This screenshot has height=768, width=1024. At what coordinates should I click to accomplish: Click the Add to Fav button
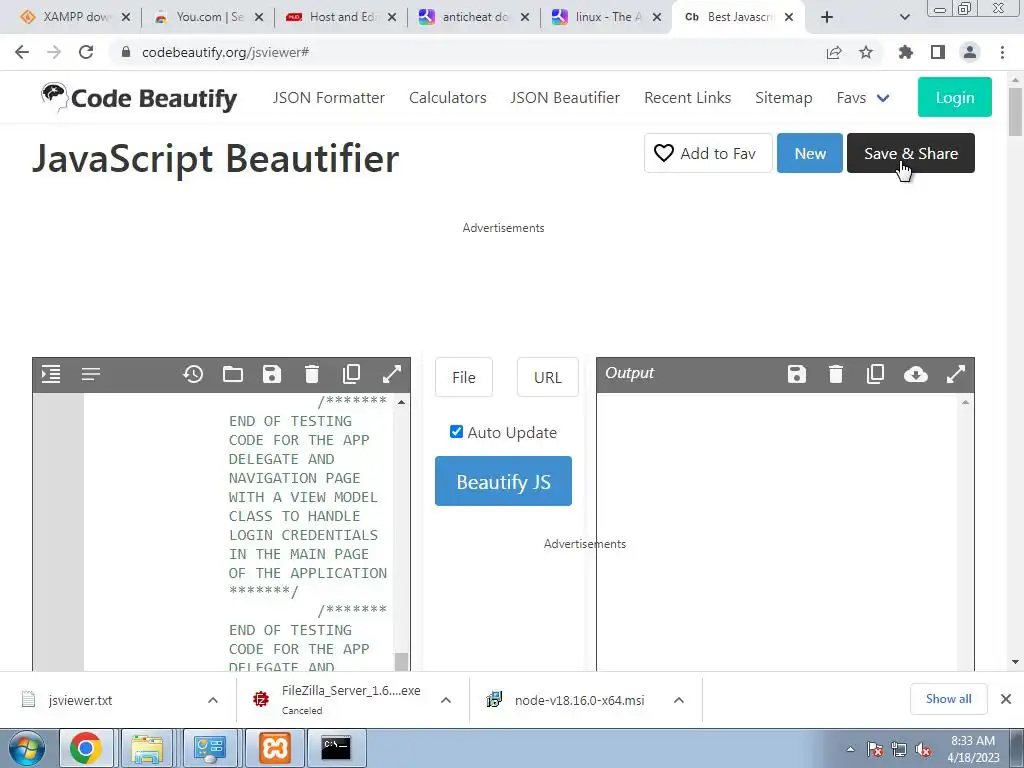(708, 153)
